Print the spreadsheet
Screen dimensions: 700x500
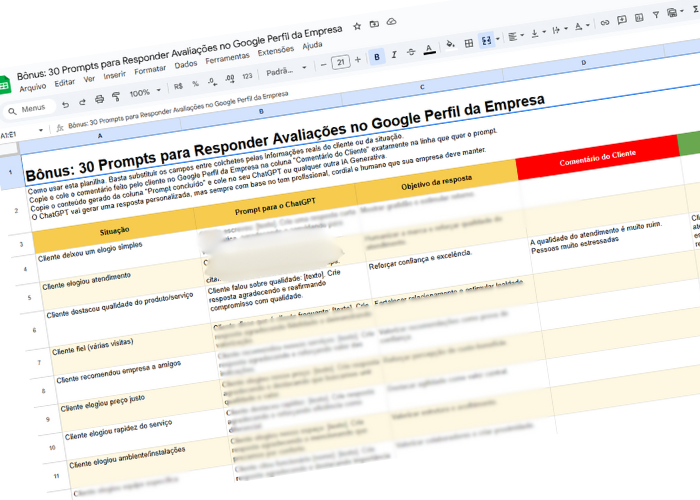pos(99,99)
